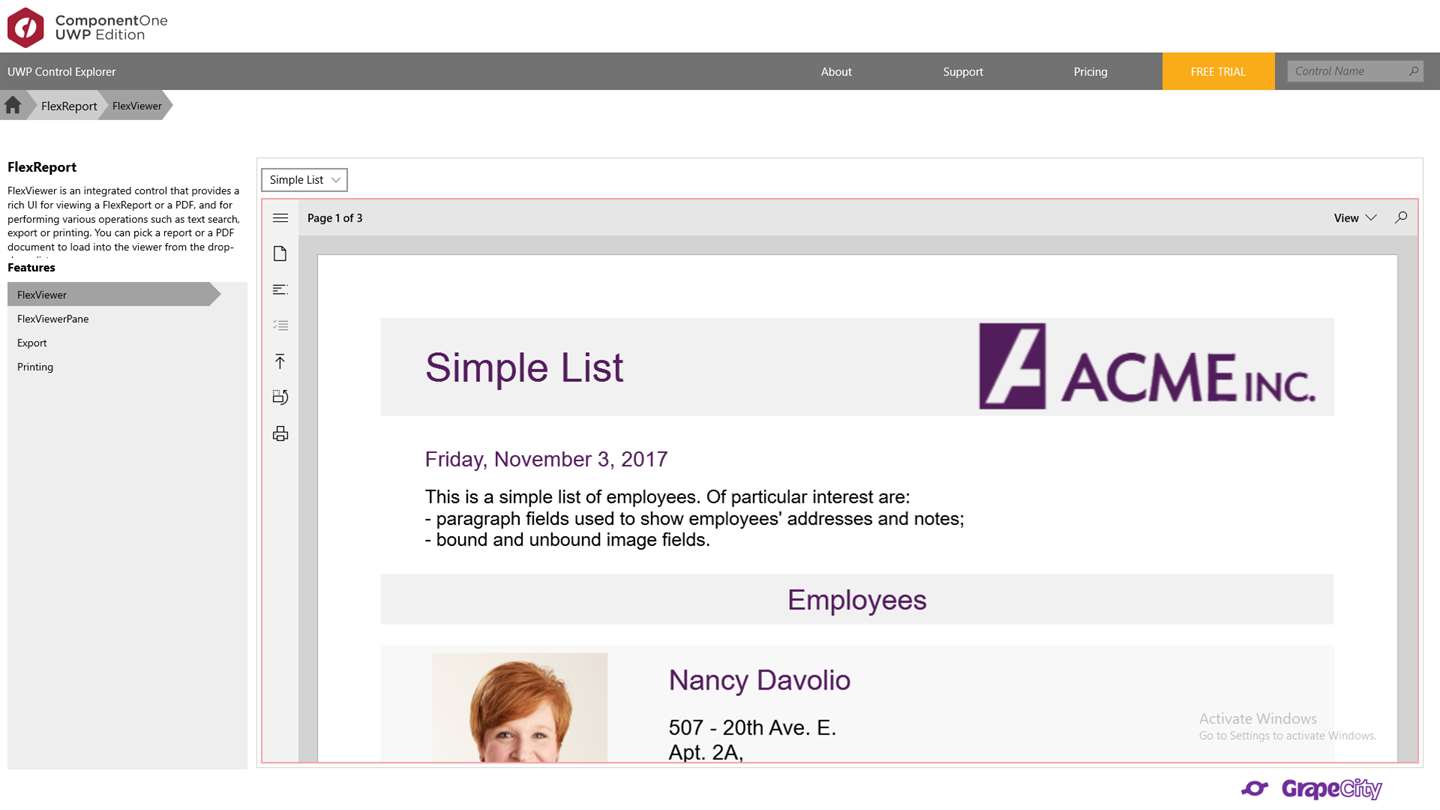The height and width of the screenshot is (810, 1440).
Task: Open the Pricing menu item
Action: click(1090, 72)
